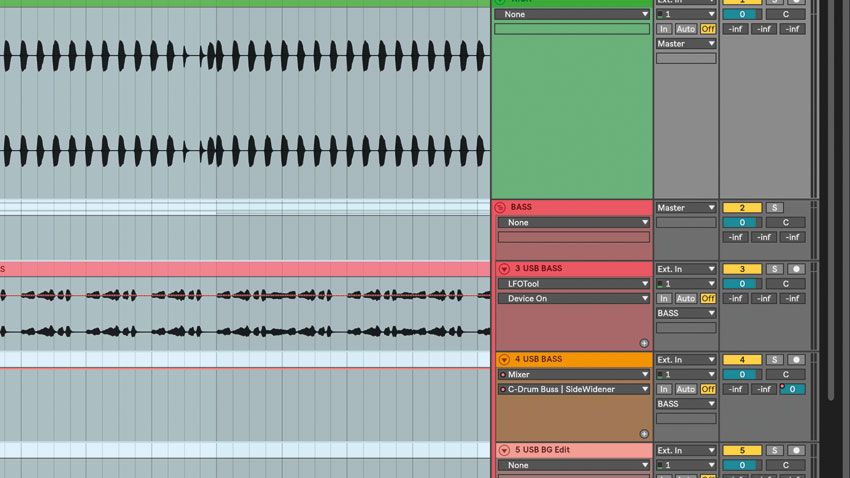Set 4 USB BASS monitor to Auto
Viewport: 850px width, 478px height.
click(x=686, y=389)
